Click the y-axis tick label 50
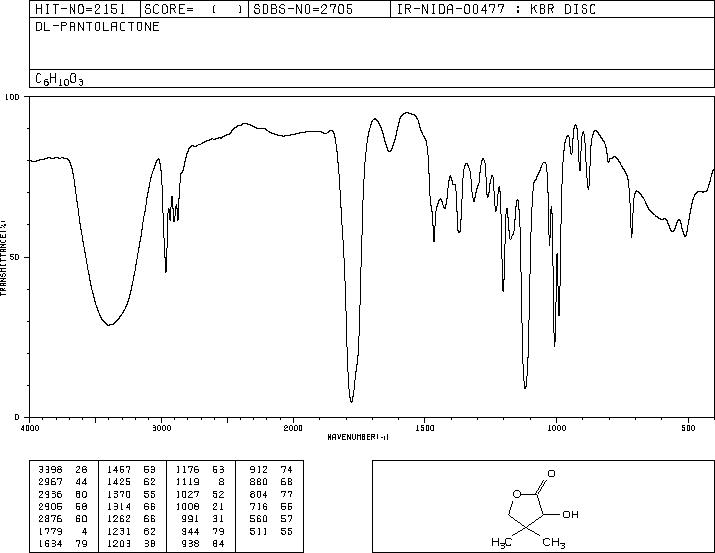This screenshot has width=715, height=553. pos(15,258)
